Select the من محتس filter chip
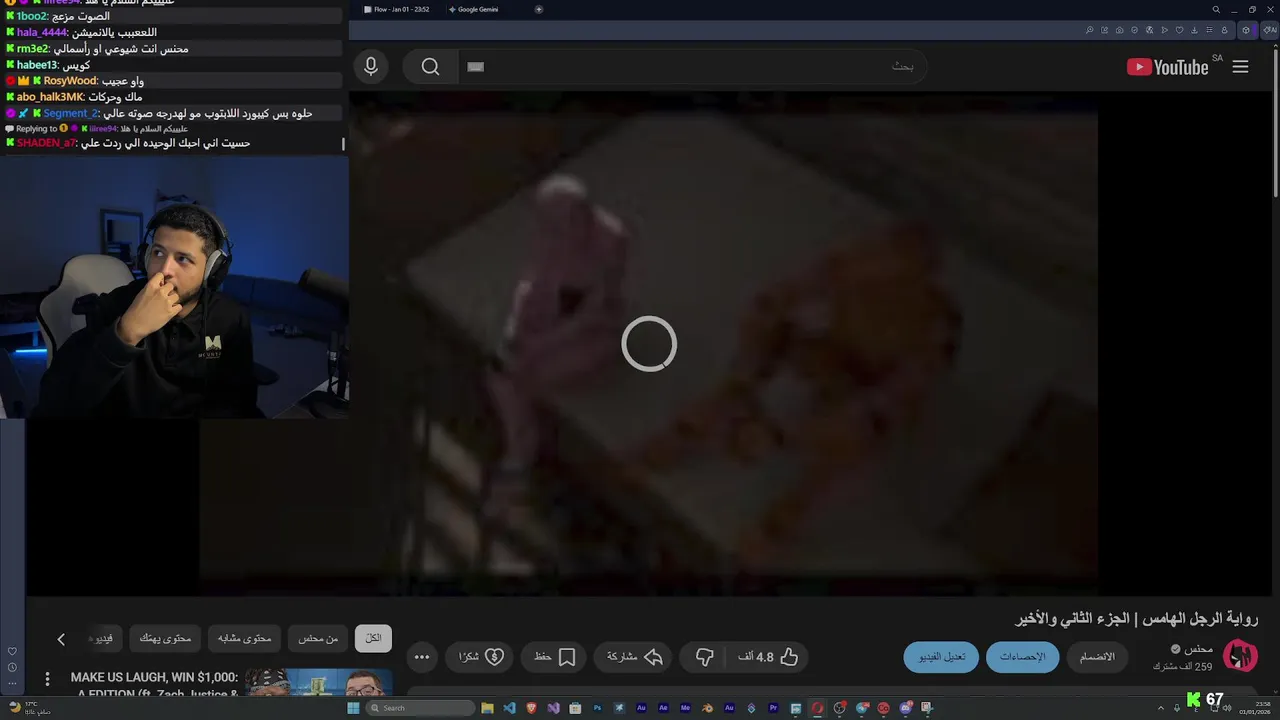The image size is (1280, 720). coord(318,638)
